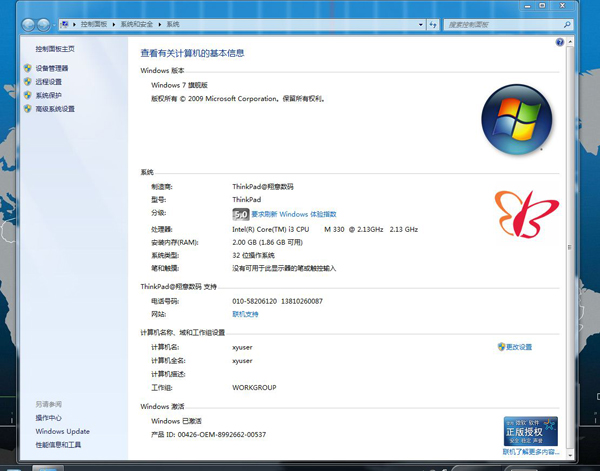Close the System window
Image resolution: width=600 pixels, height=471 pixels.
tap(562, 6)
